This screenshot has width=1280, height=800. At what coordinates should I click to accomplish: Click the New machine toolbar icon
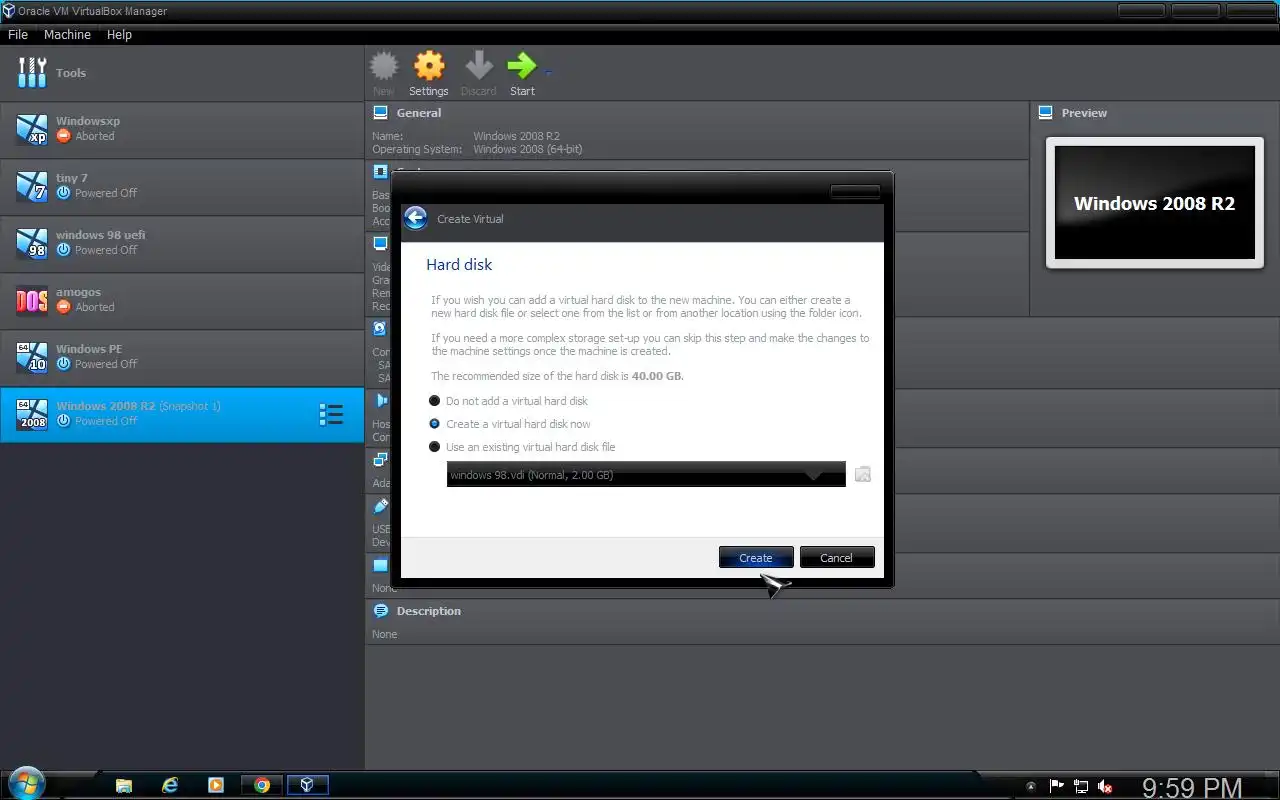[384, 66]
